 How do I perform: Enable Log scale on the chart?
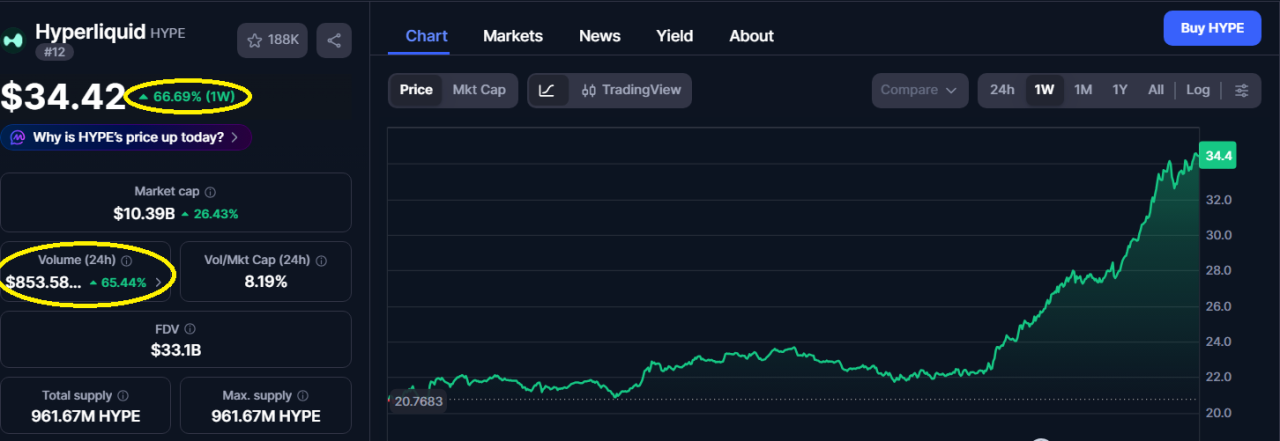click(x=1197, y=90)
